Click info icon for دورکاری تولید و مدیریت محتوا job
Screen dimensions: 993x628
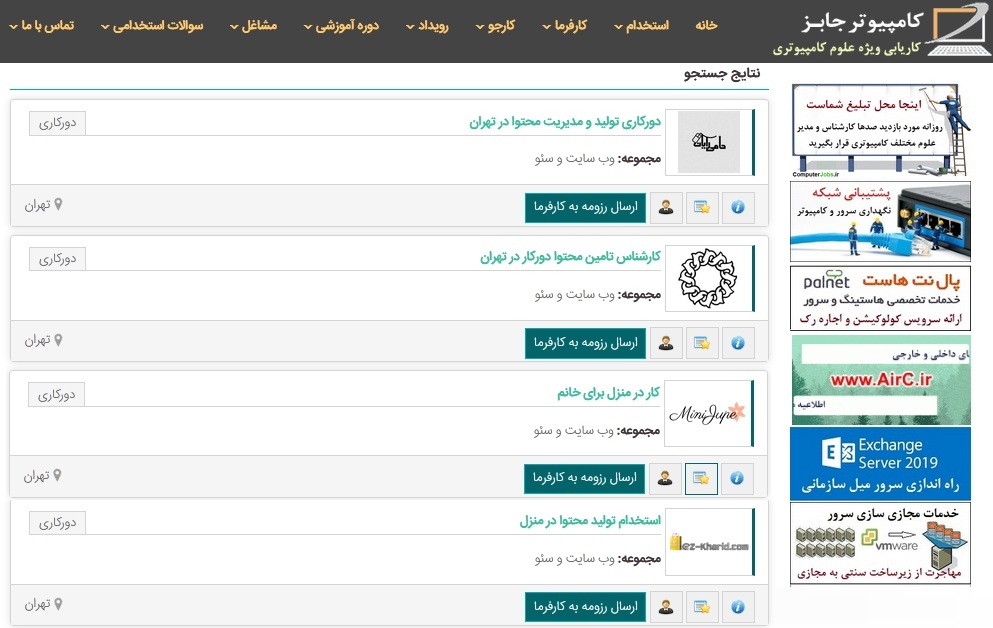click(x=738, y=207)
